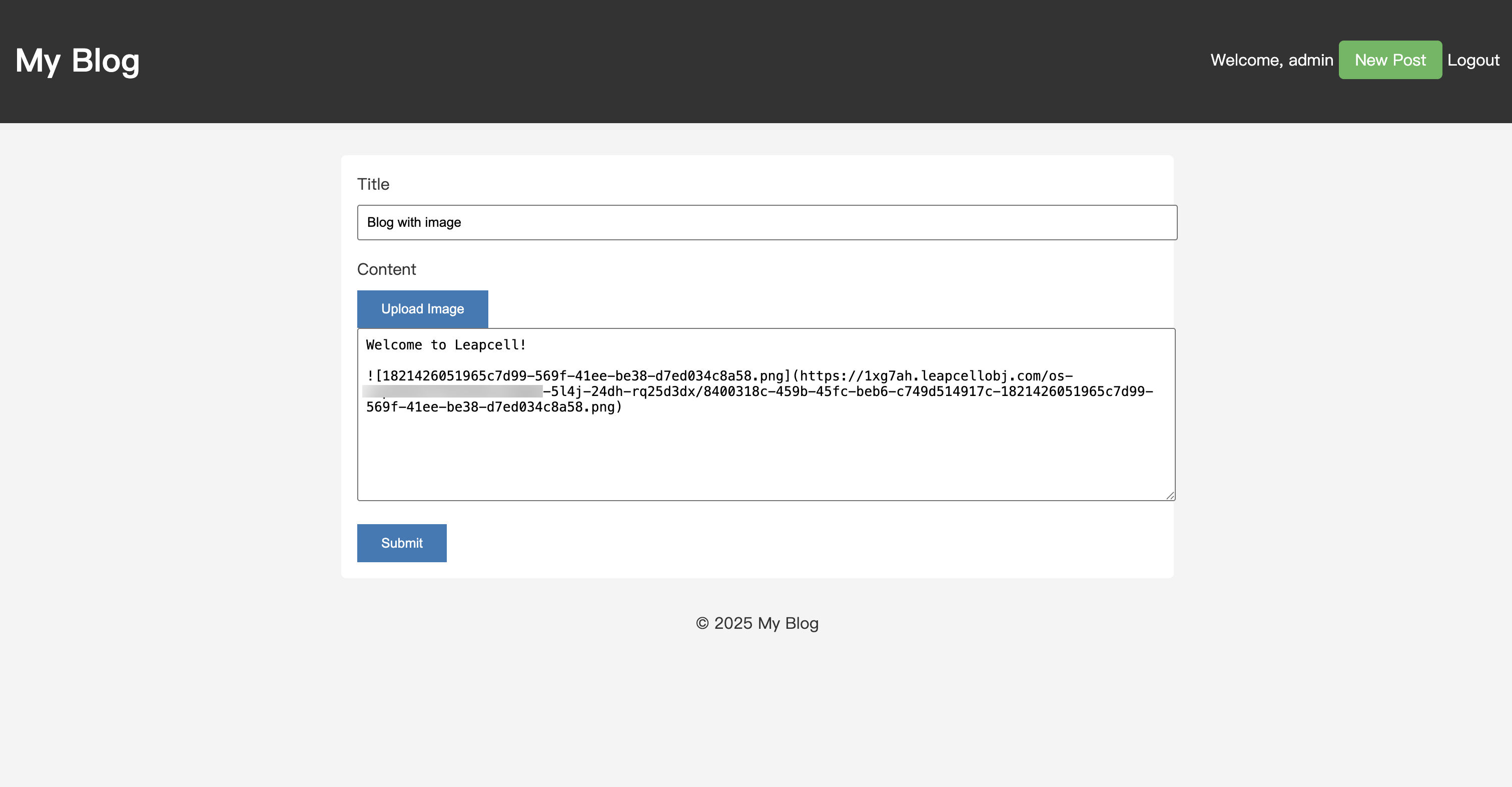Place cursor on the Welcome to Leapcell! line

click(445, 345)
